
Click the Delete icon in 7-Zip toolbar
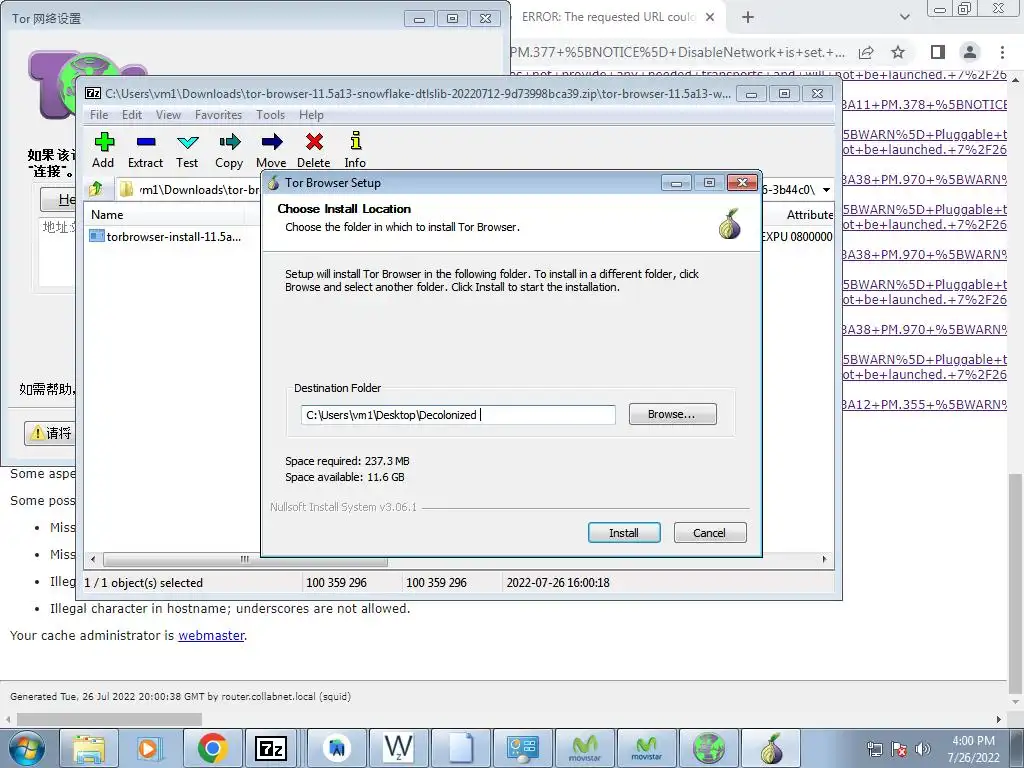(x=314, y=142)
